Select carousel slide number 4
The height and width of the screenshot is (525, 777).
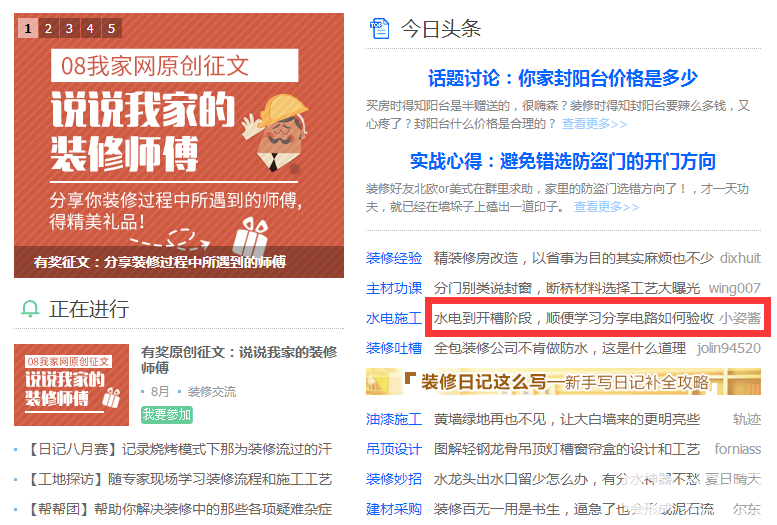tap(90, 28)
